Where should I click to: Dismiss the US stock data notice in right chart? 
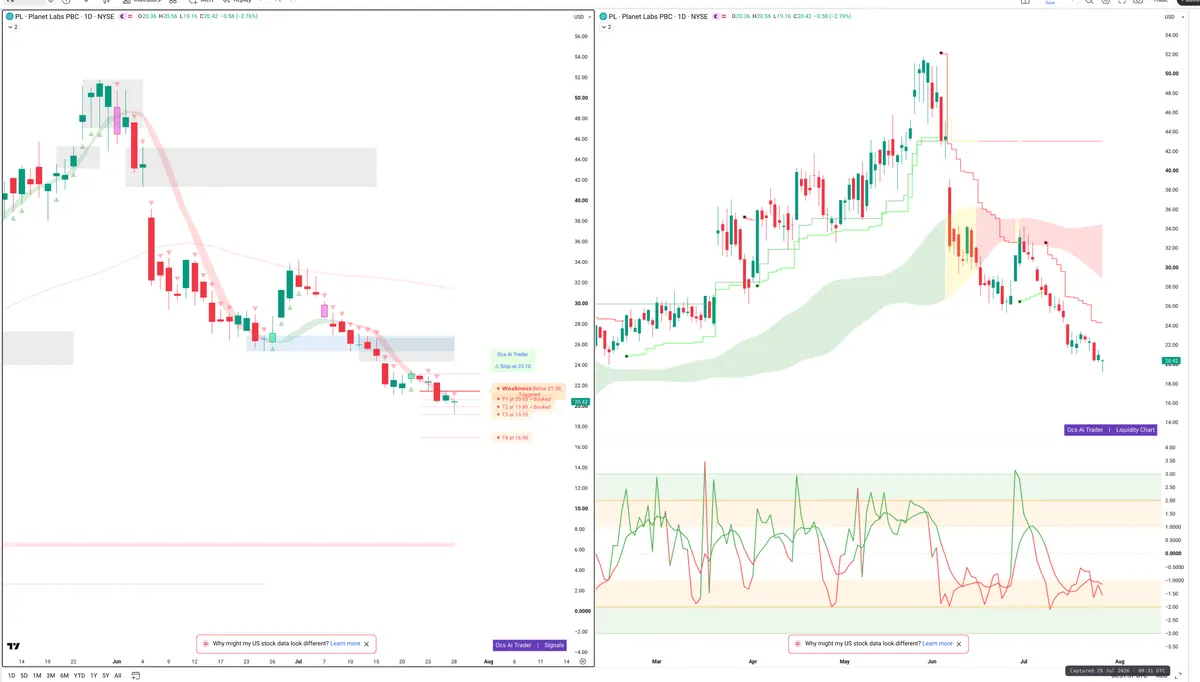point(959,644)
